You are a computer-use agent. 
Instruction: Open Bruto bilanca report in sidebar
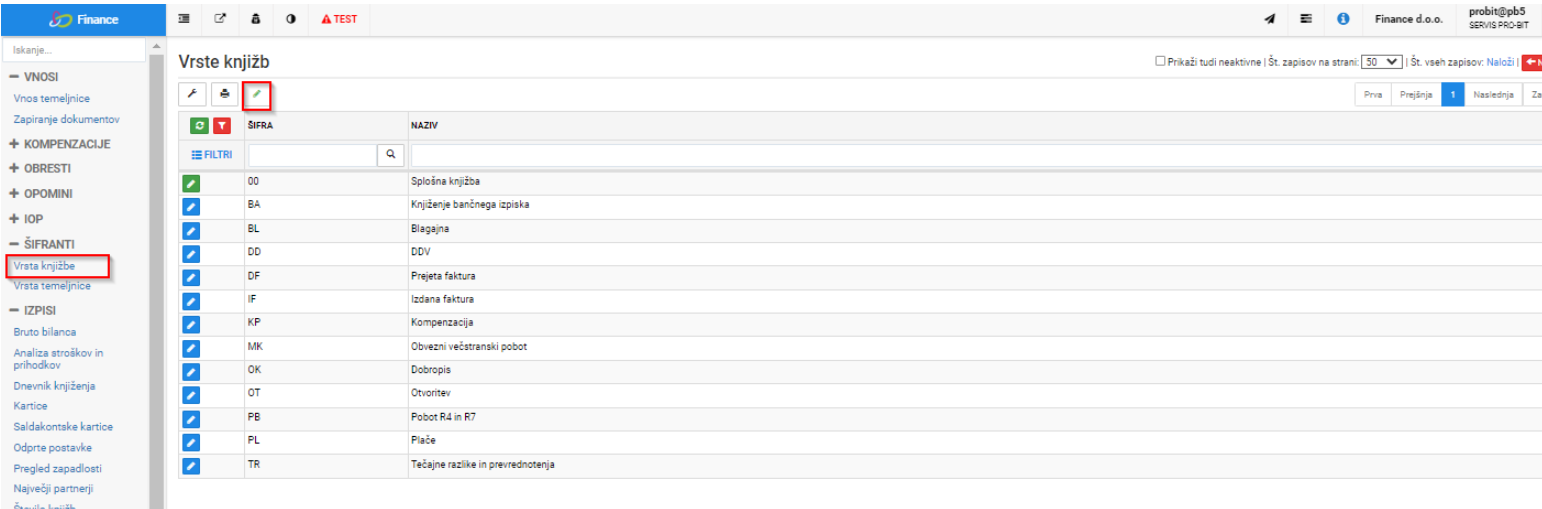tap(45, 331)
